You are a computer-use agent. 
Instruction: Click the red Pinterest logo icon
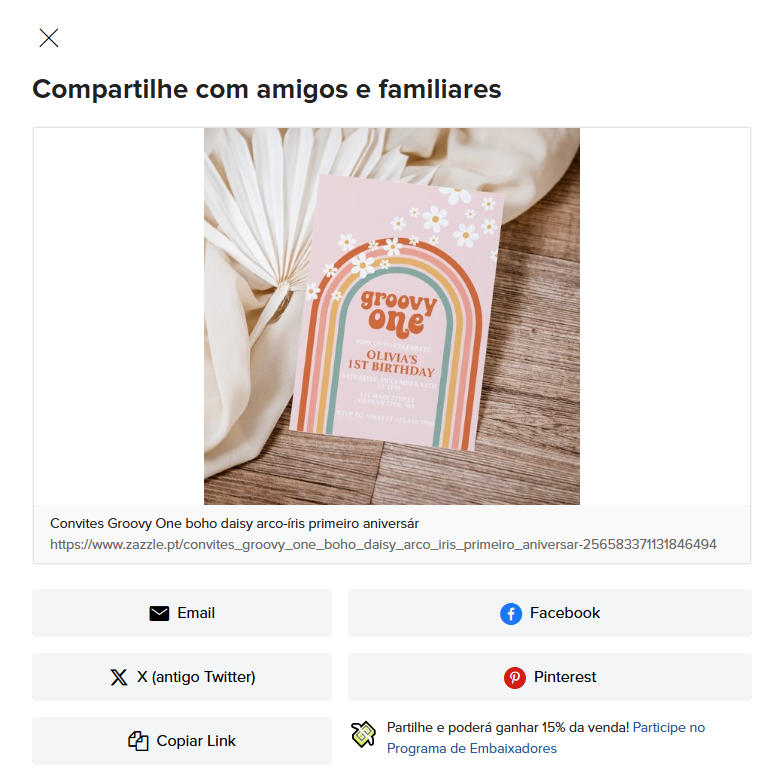pyautogui.click(x=515, y=678)
